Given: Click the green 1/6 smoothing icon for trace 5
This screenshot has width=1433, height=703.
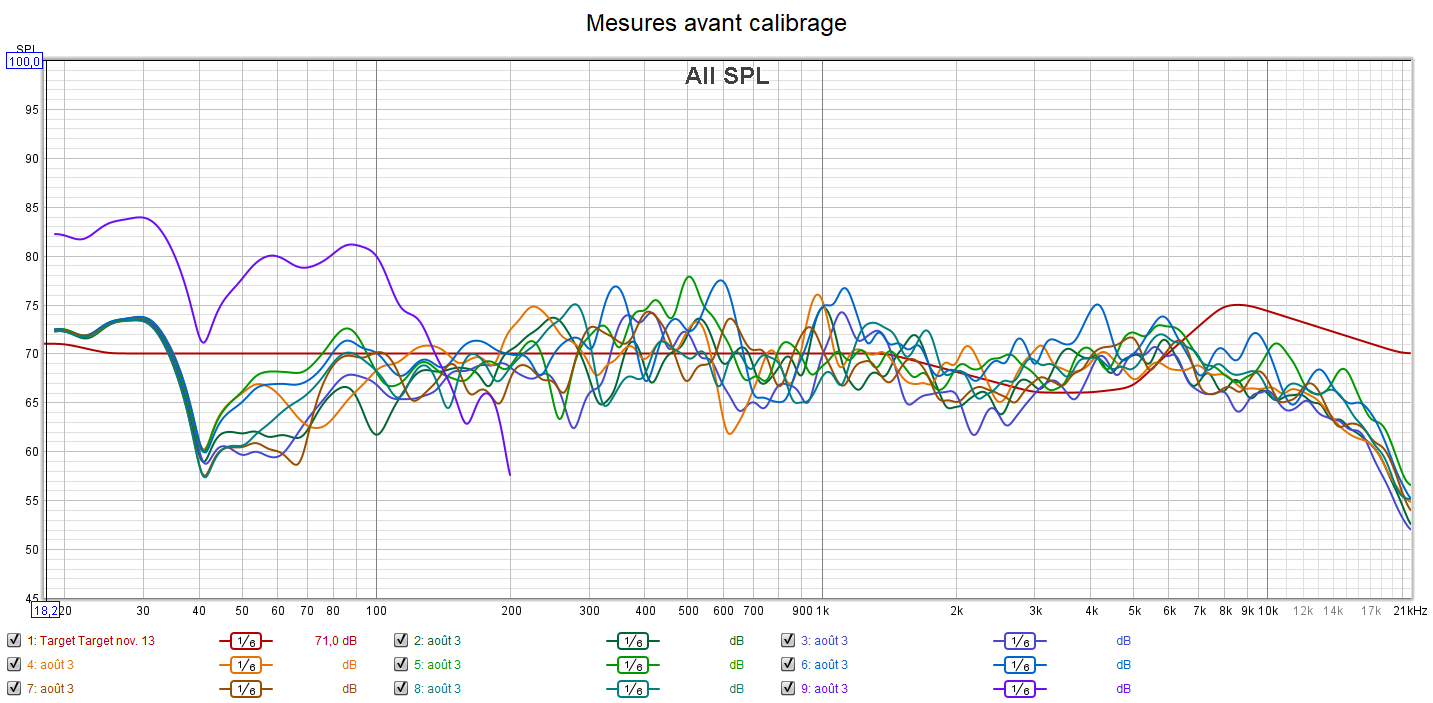Looking at the screenshot, I should point(633,665).
